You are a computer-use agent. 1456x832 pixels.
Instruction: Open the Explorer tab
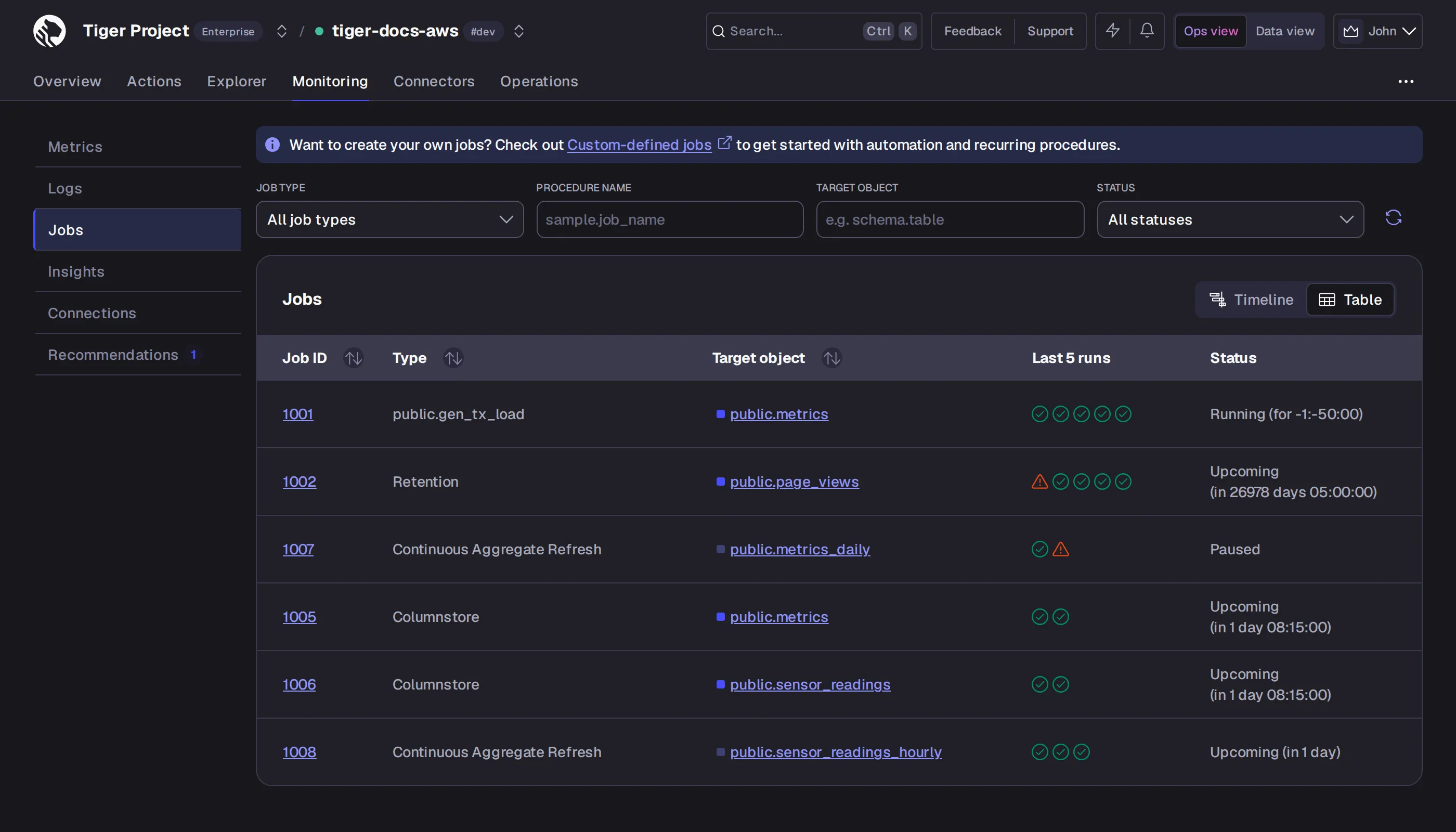click(237, 82)
